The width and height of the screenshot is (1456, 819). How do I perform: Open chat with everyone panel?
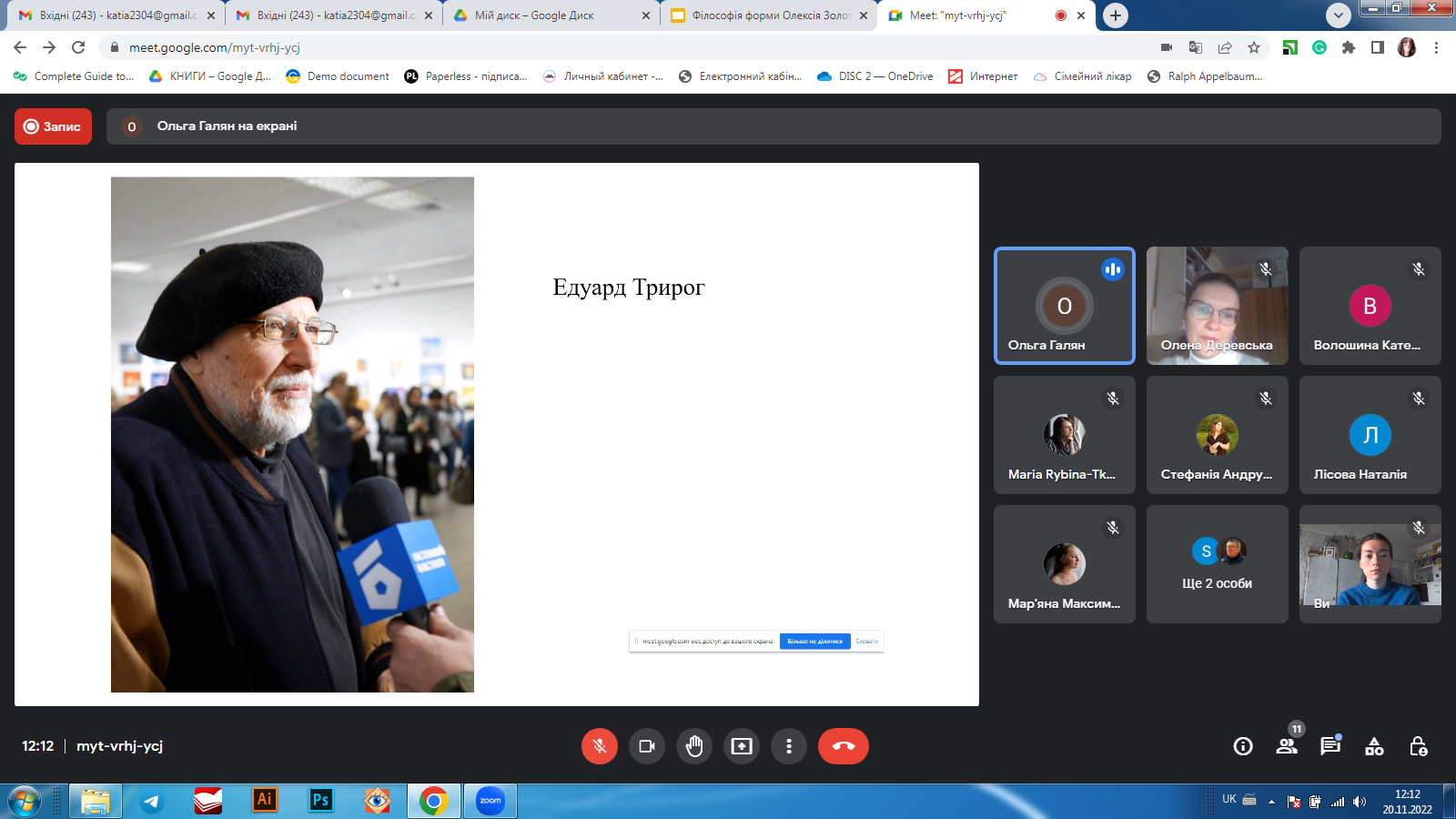(1330, 746)
